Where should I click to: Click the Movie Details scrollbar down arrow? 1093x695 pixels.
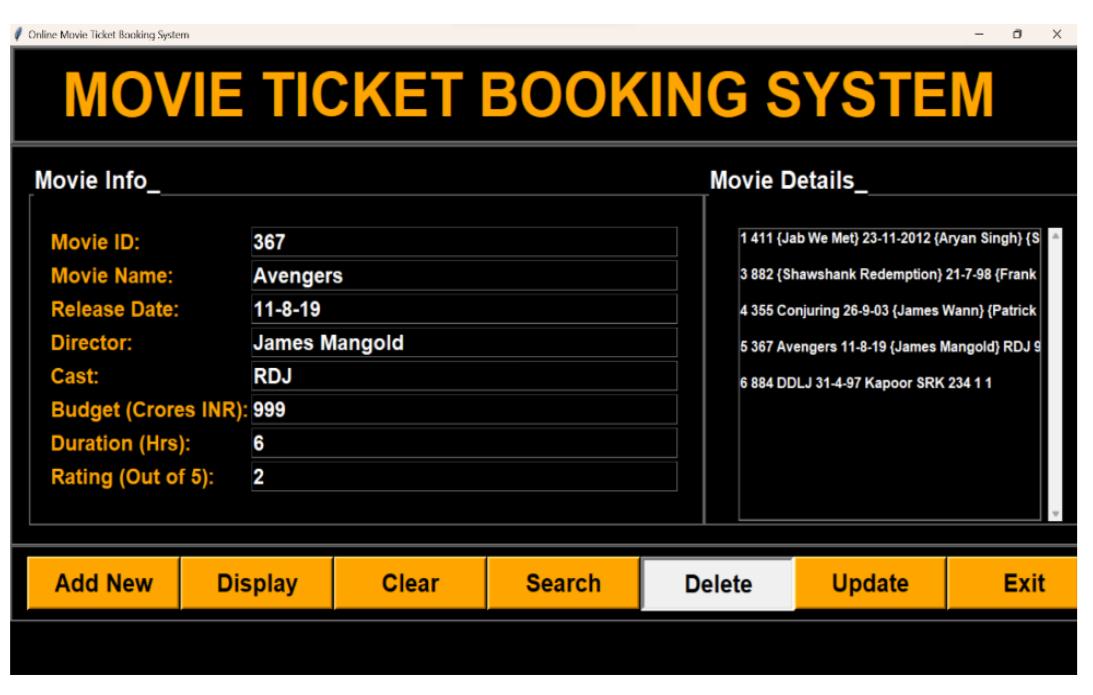point(1055,512)
